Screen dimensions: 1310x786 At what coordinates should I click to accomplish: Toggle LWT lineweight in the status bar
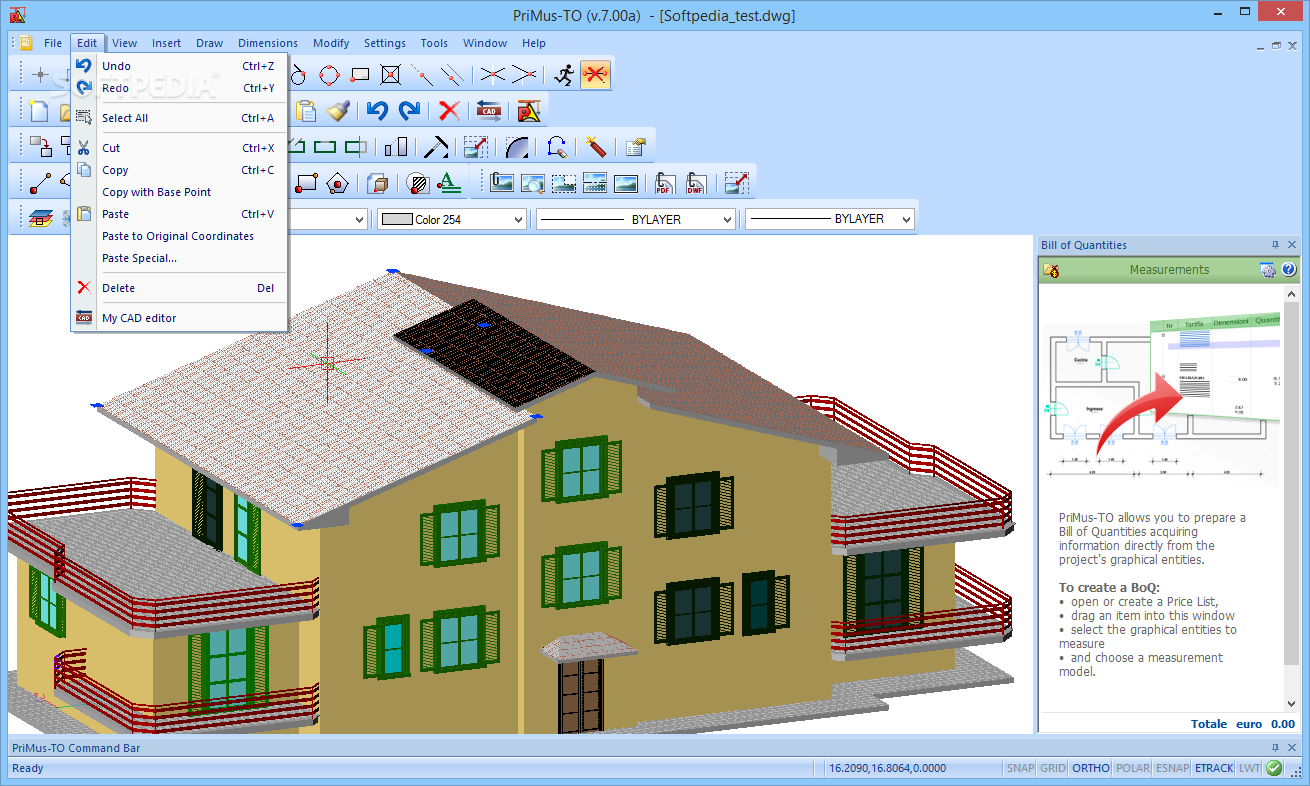point(1249,768)
